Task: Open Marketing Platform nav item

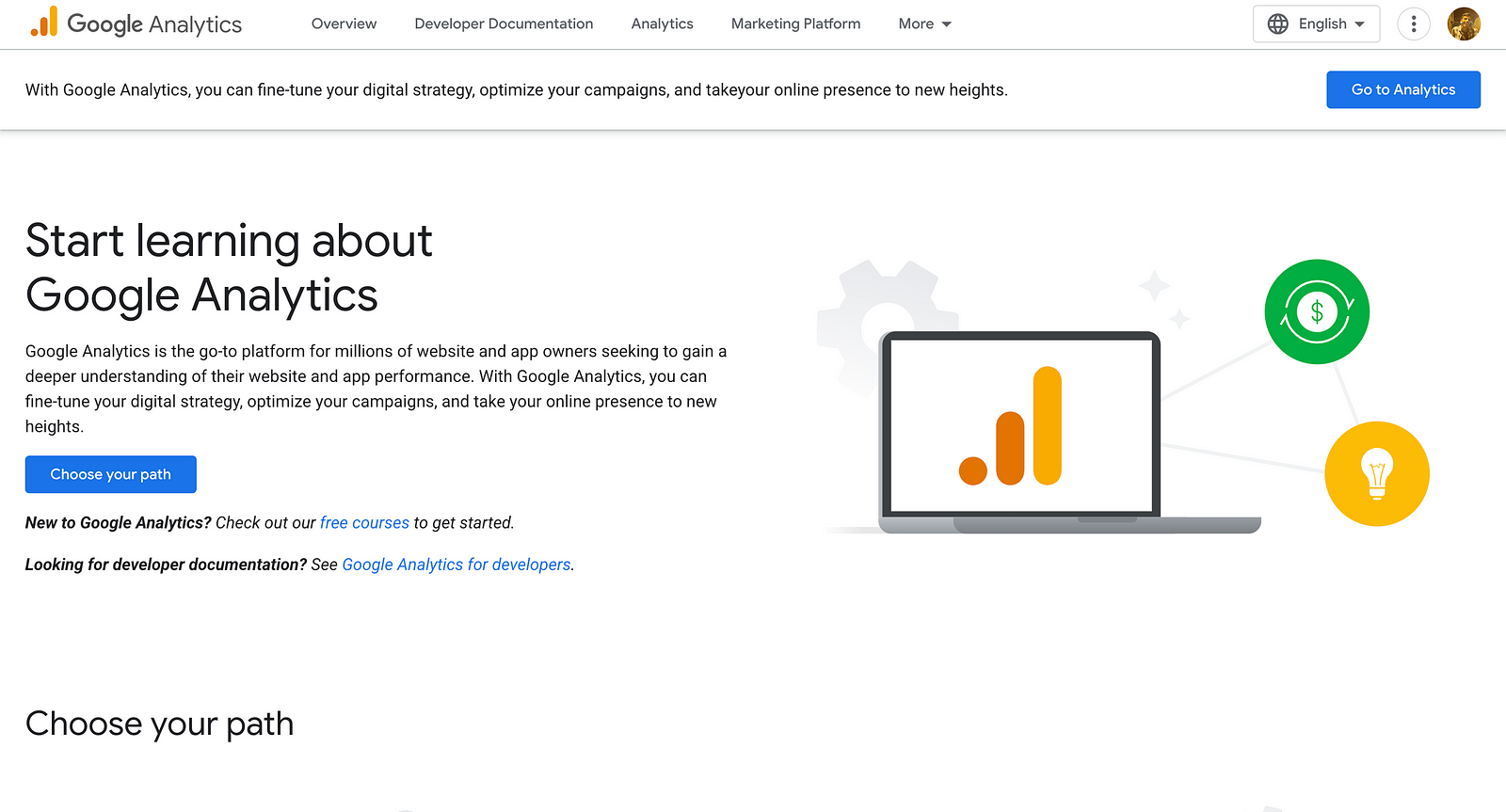Action: [795, 24]
